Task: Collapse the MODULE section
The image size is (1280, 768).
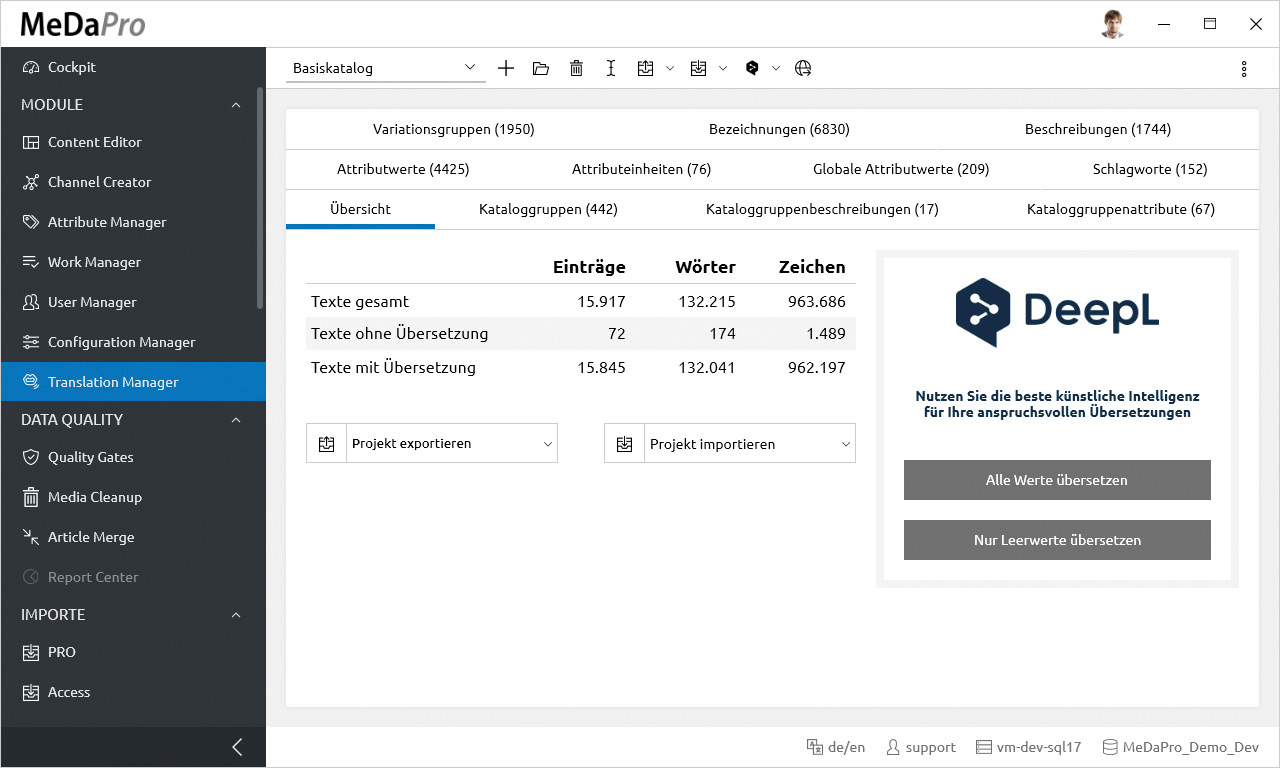Action: click(236, 105)
